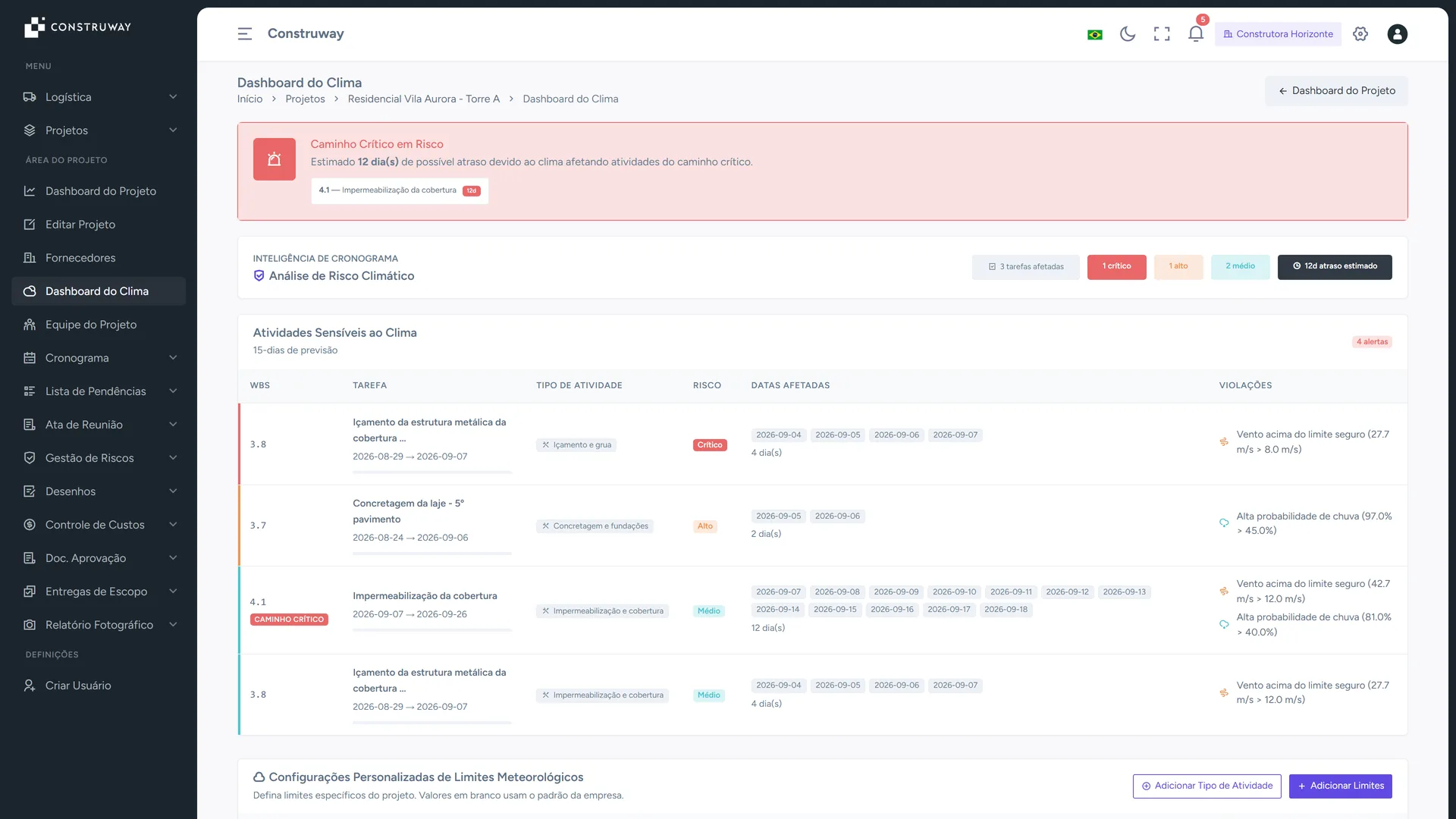This screenshot has height=819, width=1456.
Task: Click the 4 alertas badge
Action: click(1372, 342)
